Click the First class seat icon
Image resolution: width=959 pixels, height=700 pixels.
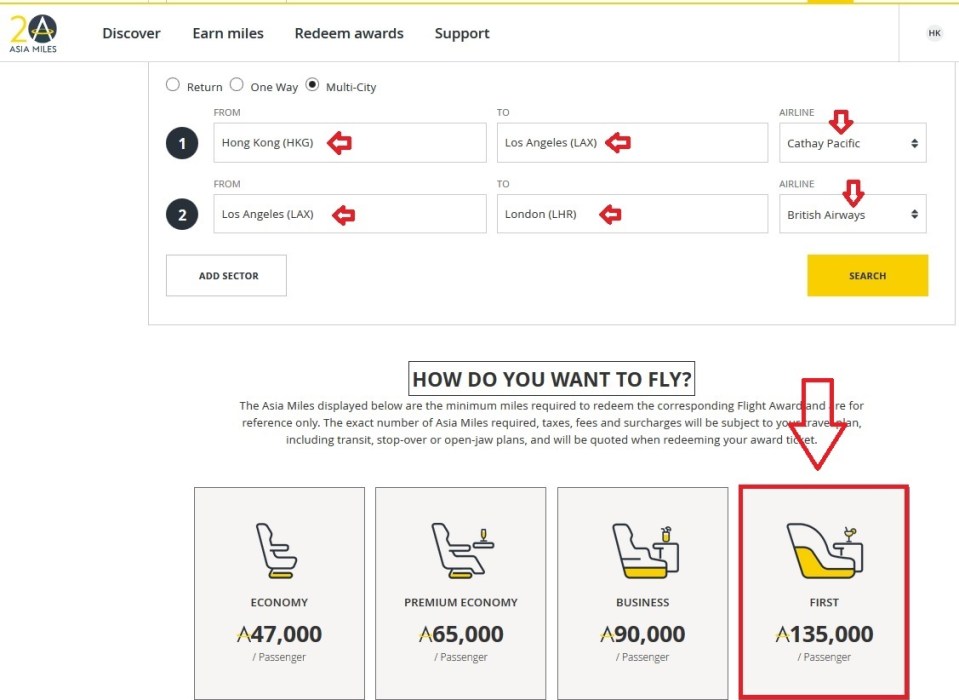824,550
